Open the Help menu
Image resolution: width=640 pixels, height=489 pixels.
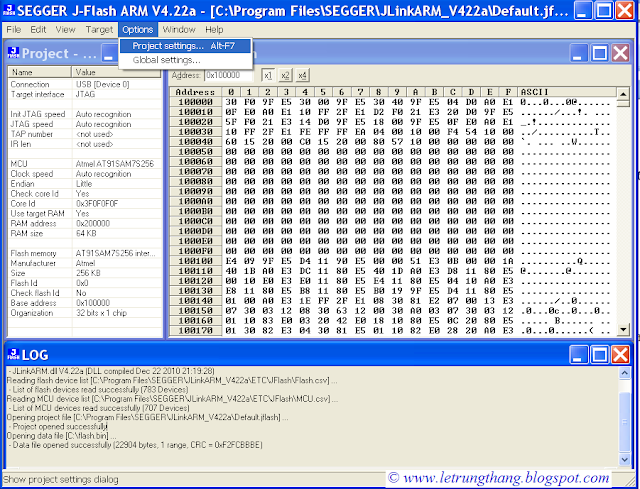pos(214,29)
